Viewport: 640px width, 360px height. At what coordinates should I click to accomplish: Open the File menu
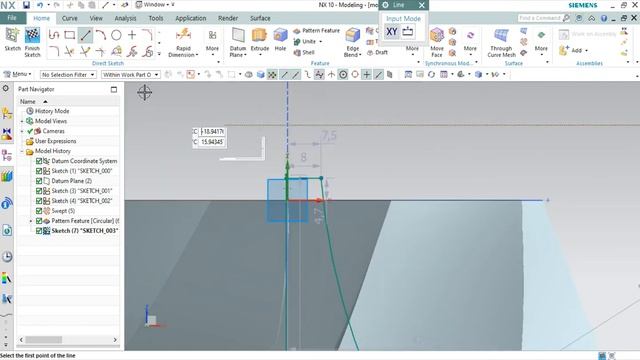point(12,18)
